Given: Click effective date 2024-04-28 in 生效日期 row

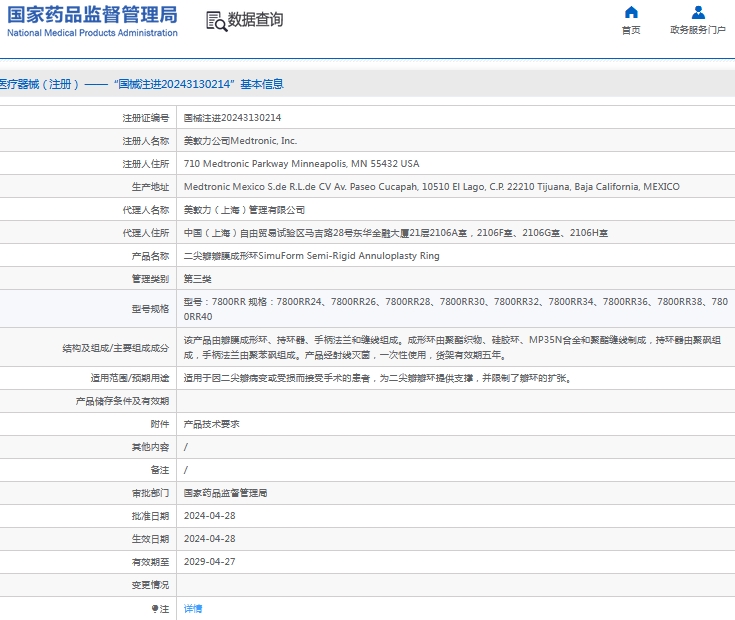Looking at the screenshot, I should pyautogui.click(x=210, y=538).
